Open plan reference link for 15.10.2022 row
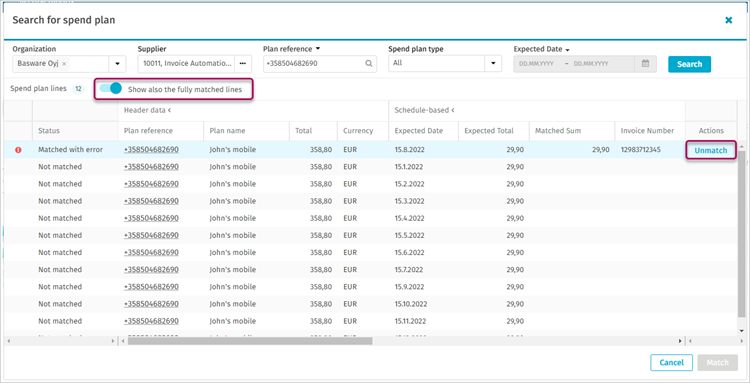The height and width of the screenshot is (383, 750). point(151,304)
